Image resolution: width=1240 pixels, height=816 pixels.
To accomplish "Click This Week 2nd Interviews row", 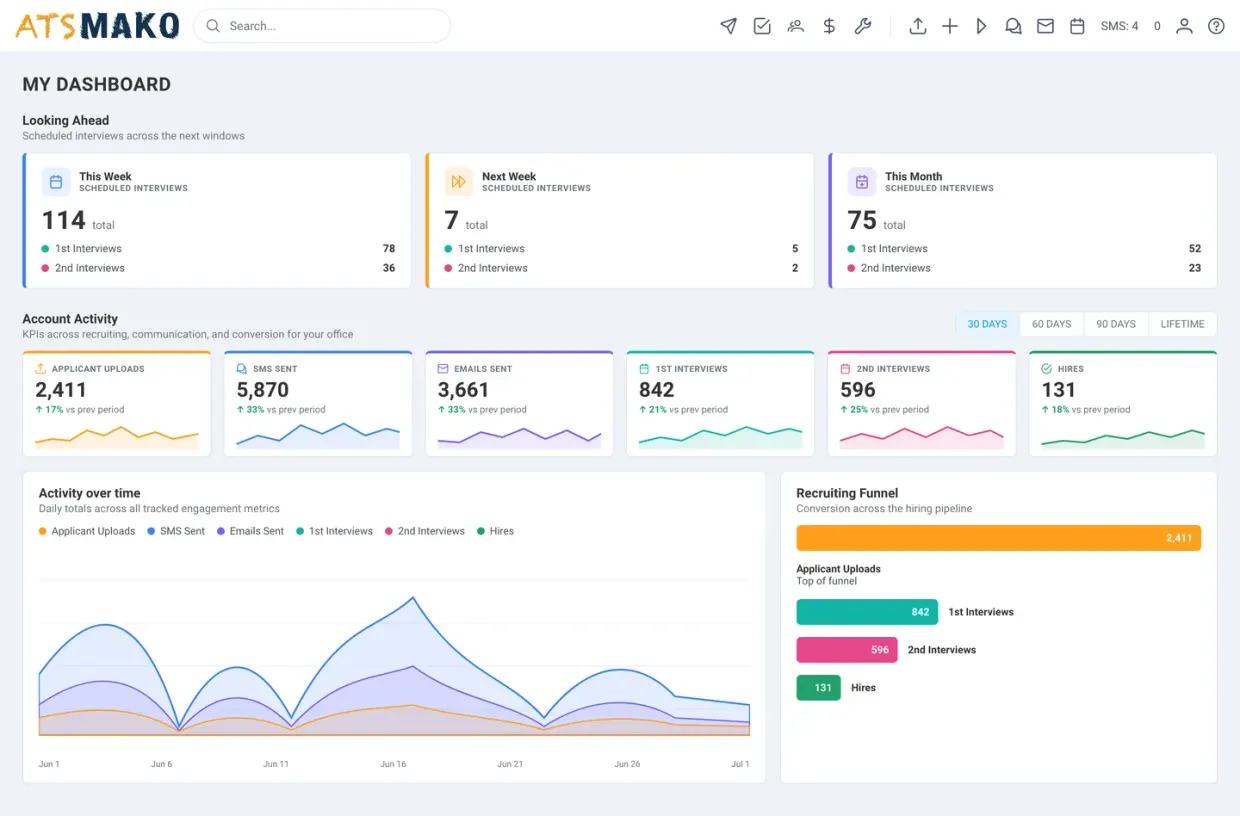I will [x=218, y=268].
